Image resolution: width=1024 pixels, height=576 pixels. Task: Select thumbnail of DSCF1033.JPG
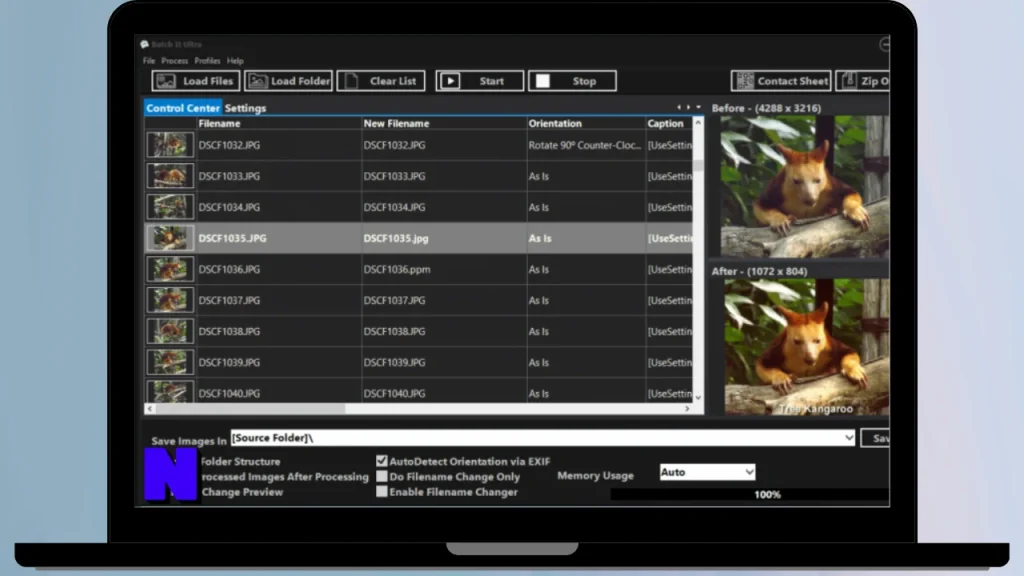coord(170,176)
